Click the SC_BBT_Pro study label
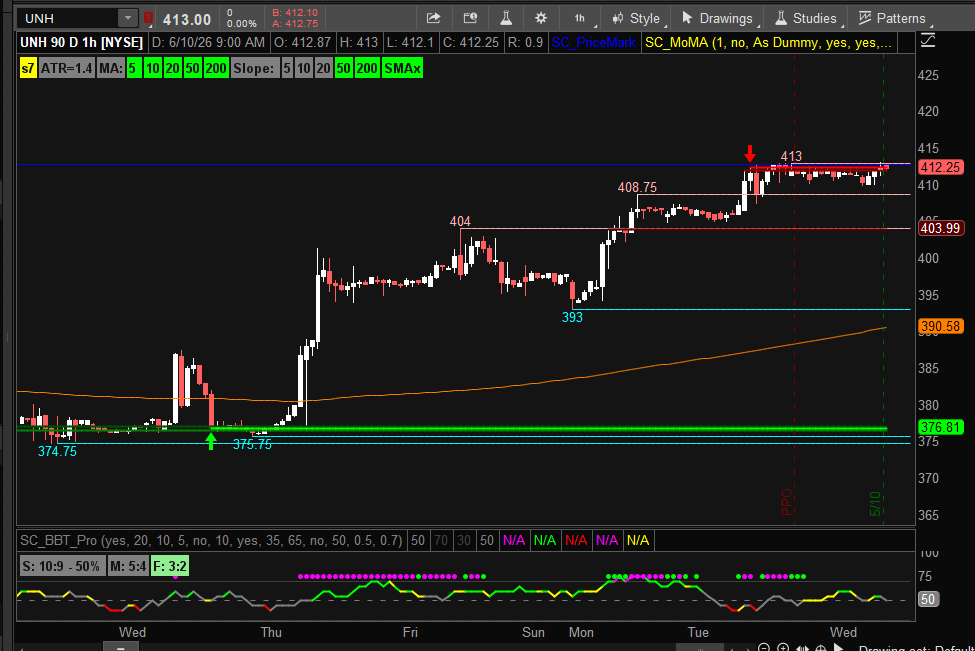 pyautogui.click(x=211, y=540)
